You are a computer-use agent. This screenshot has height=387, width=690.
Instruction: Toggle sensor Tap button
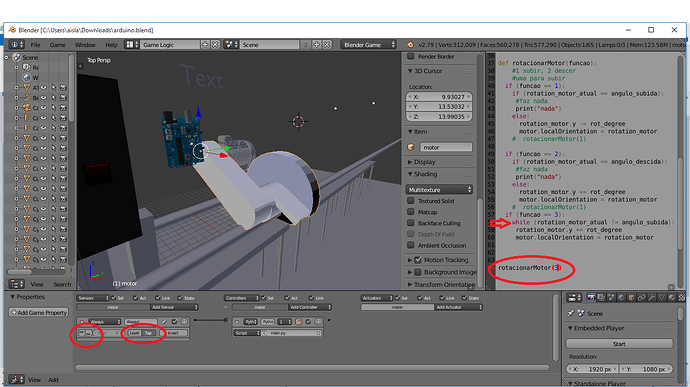coord(148,333)
